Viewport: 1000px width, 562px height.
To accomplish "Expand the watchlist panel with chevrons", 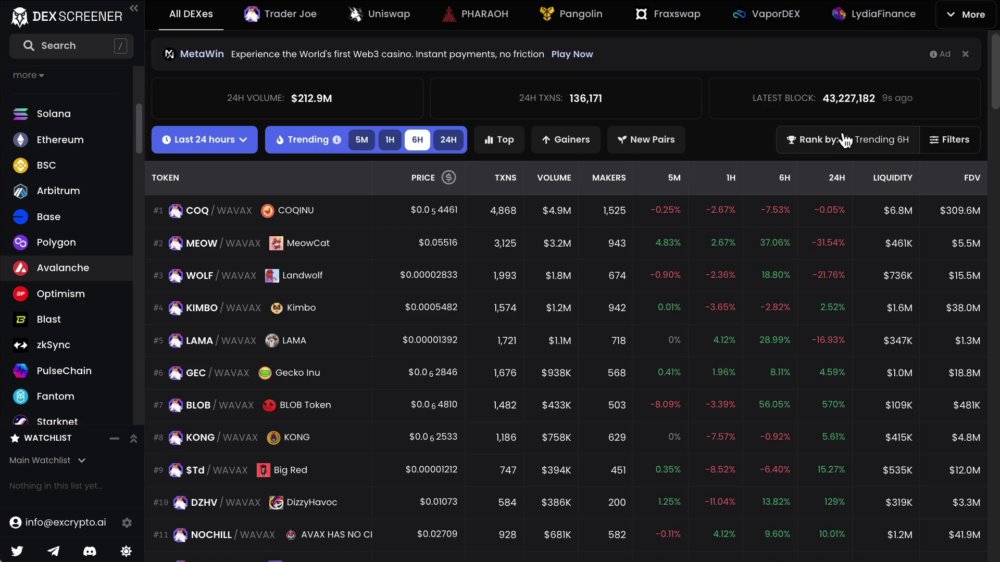I will click(x=133, y=439).
